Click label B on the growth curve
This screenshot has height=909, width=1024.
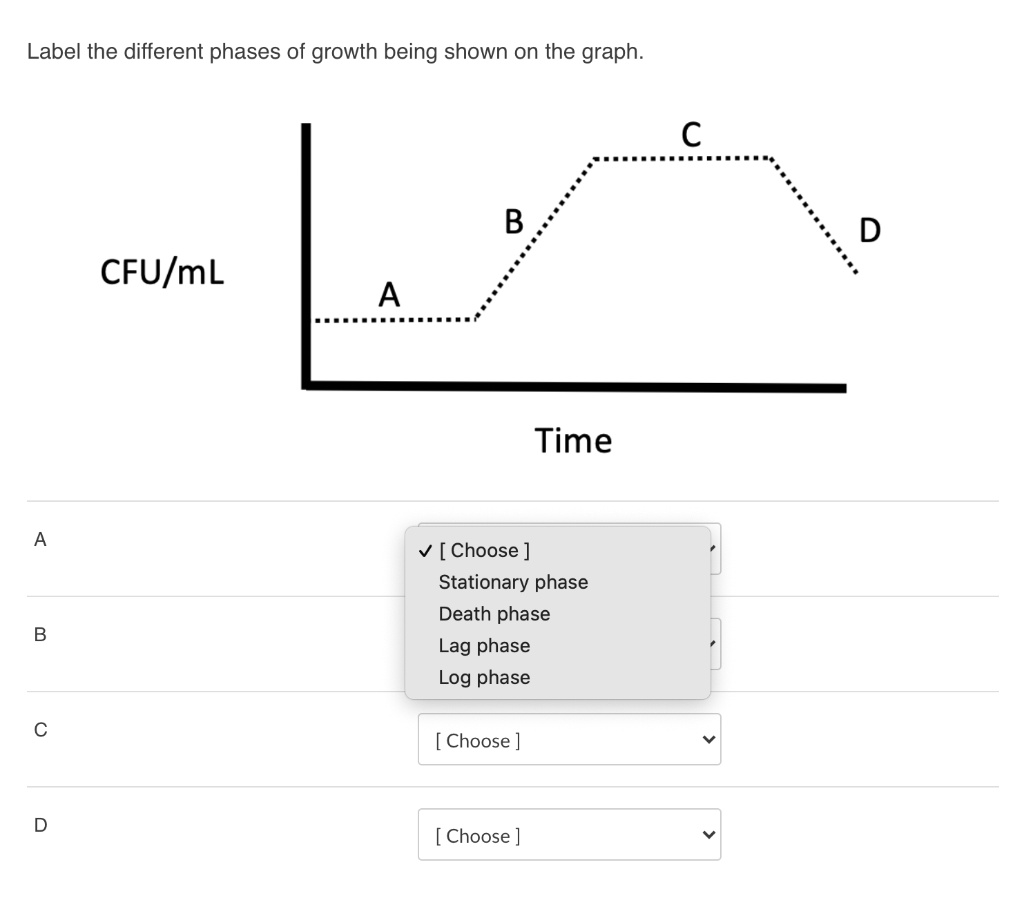(x=513, y=221)
